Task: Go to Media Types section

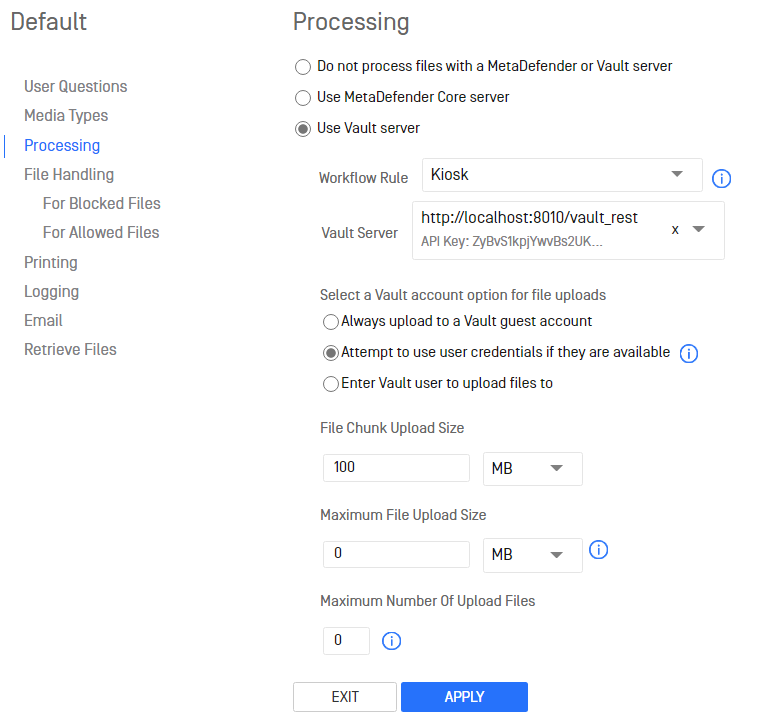Action: click(66, 115)
